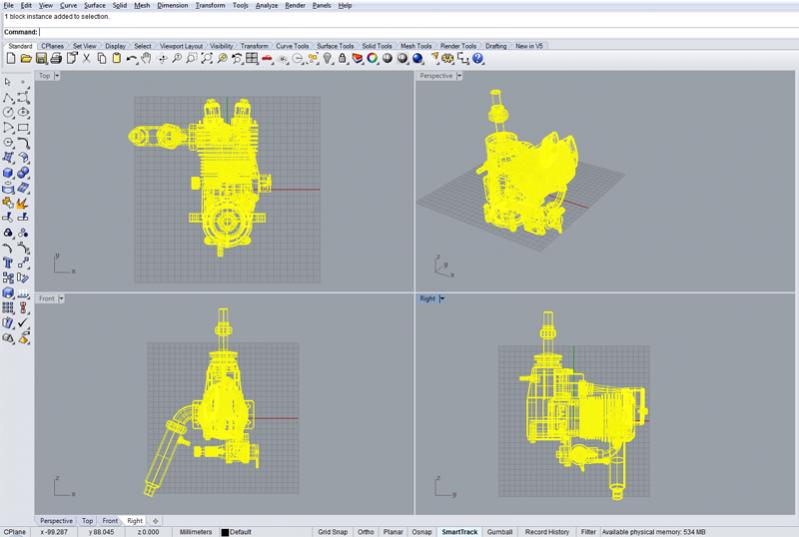Click the Explode icon in sidebar
This screenshot has height=537, width=799.
click(23, 203)
